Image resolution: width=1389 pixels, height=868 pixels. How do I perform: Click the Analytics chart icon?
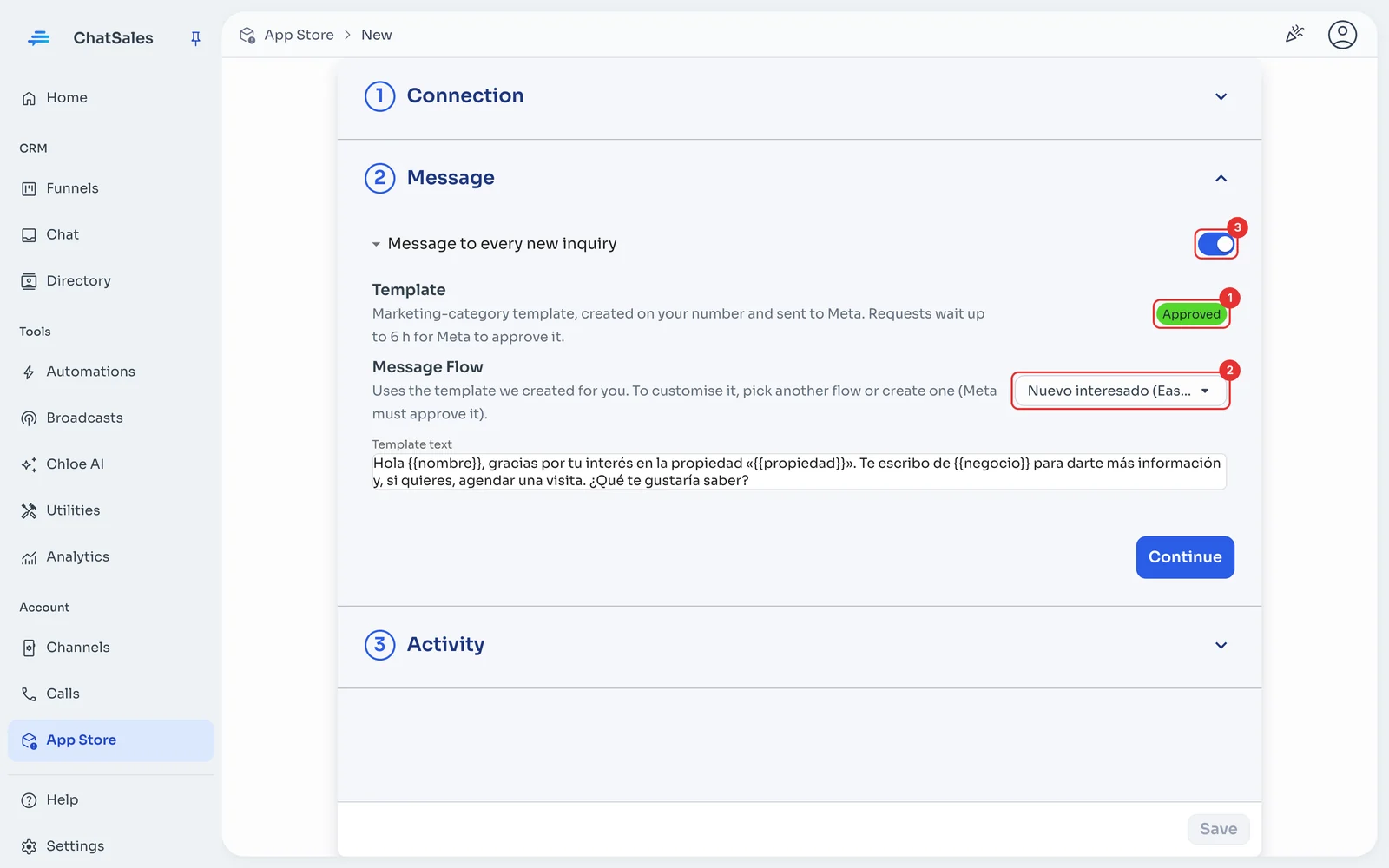click(29, 557)
